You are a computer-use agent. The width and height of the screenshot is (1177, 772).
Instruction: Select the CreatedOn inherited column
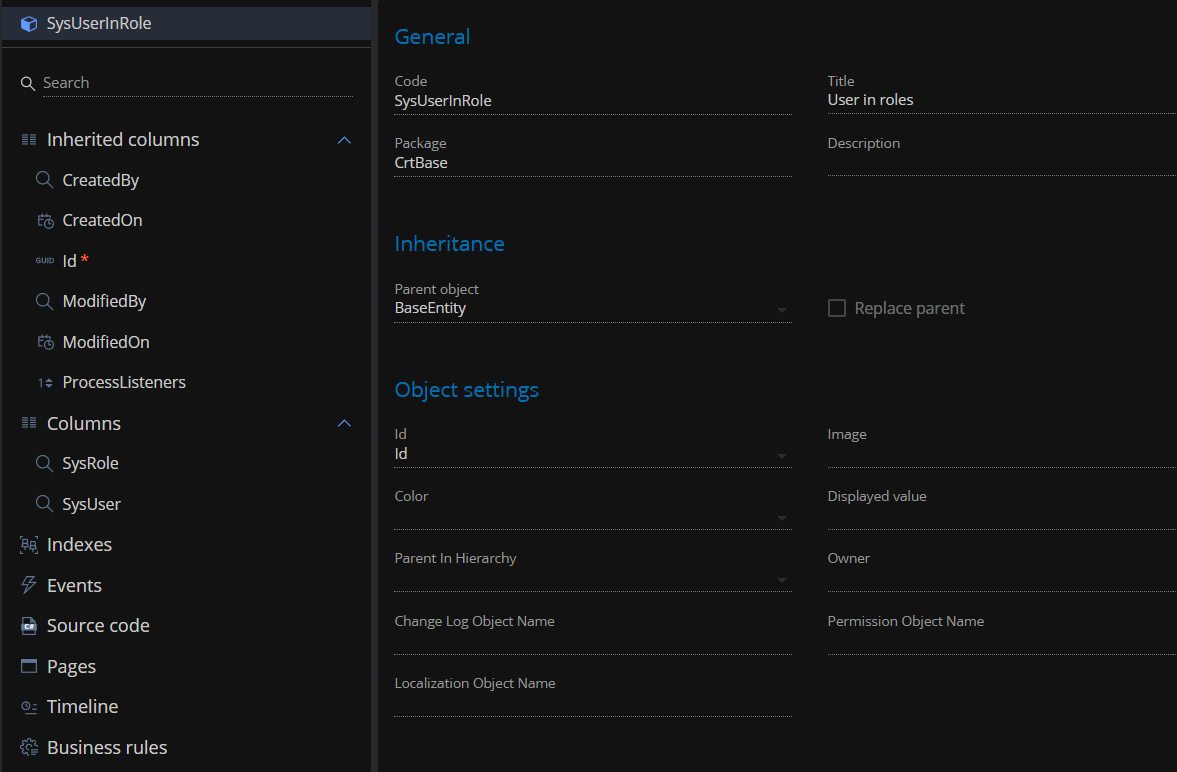[102, 220]
